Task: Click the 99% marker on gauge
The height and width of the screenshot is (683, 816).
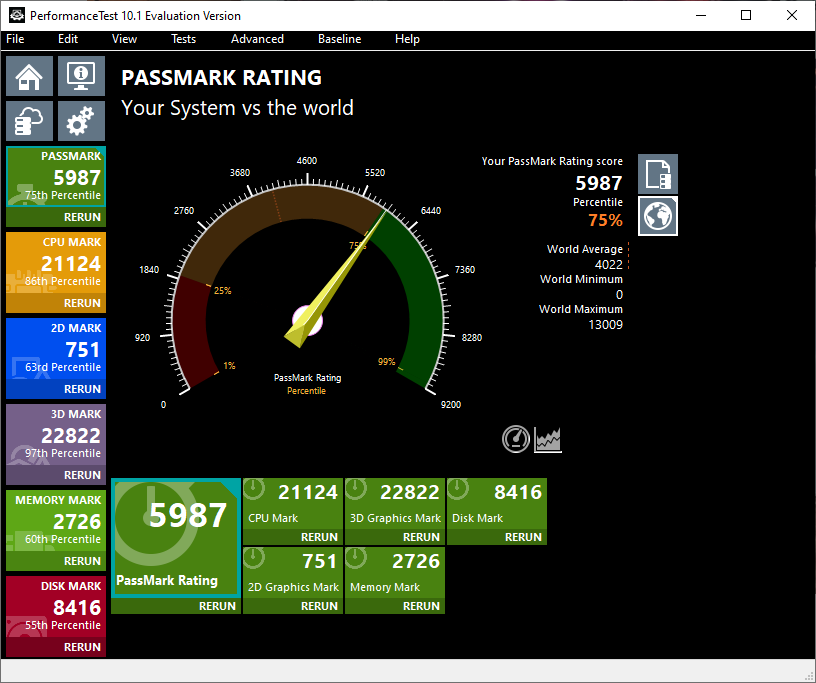Action: (x=387, y=362)
